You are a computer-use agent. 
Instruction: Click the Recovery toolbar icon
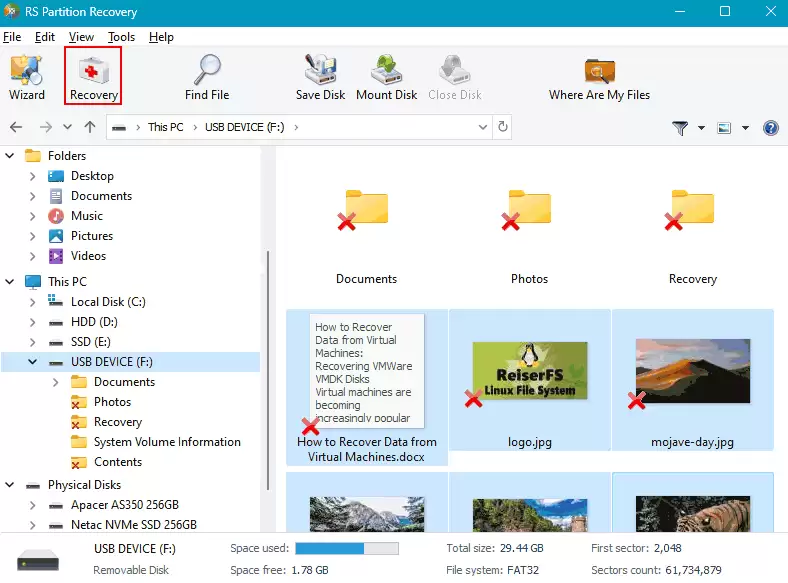click(x=93, y=77)
